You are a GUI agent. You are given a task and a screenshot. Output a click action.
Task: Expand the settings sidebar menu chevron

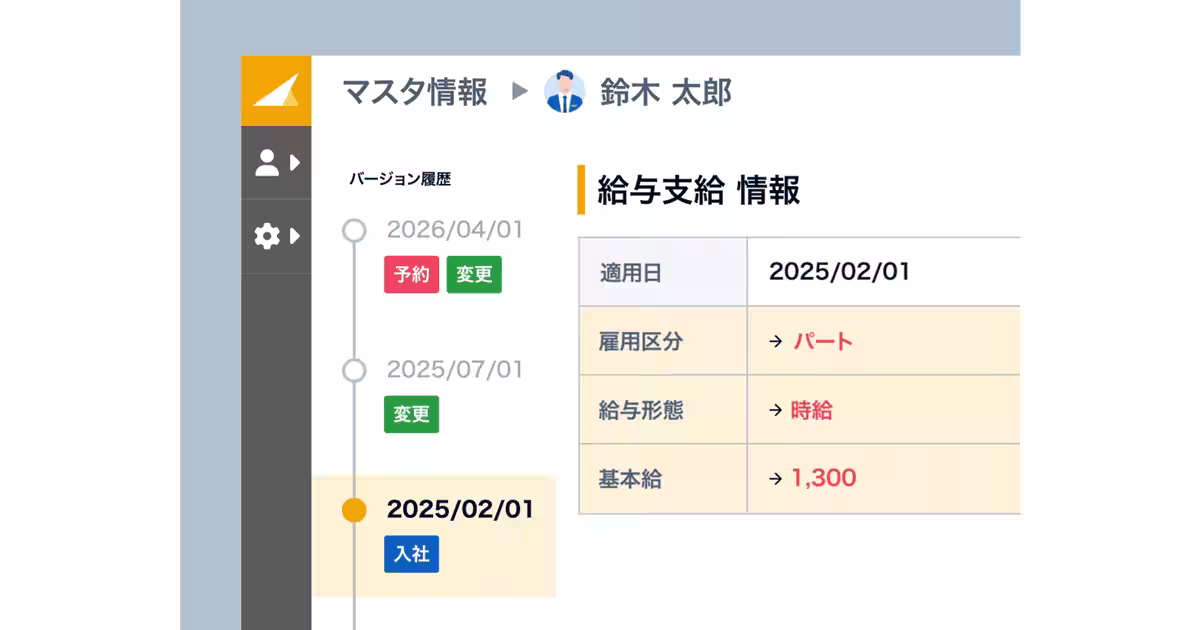(x=293, y=237)
